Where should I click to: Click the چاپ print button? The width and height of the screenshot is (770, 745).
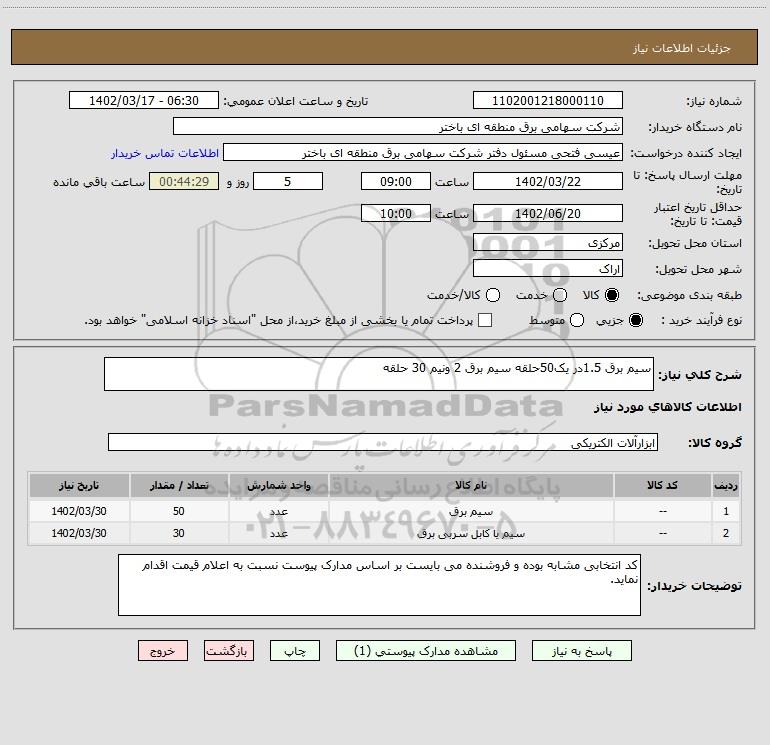click(295, 651)
